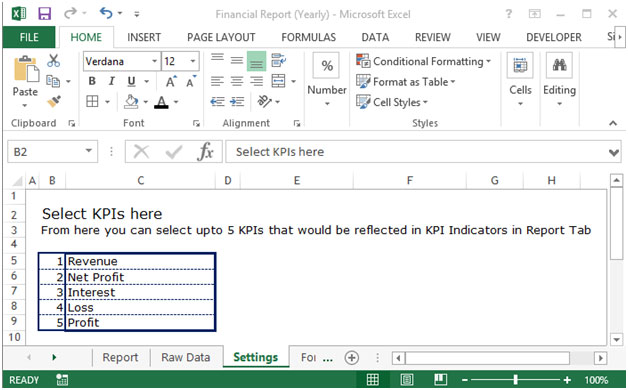The width and height of the screenshot is (628, 390).
Task: Switch to the FORMULAS tab
Action: (x=308, y=38)
